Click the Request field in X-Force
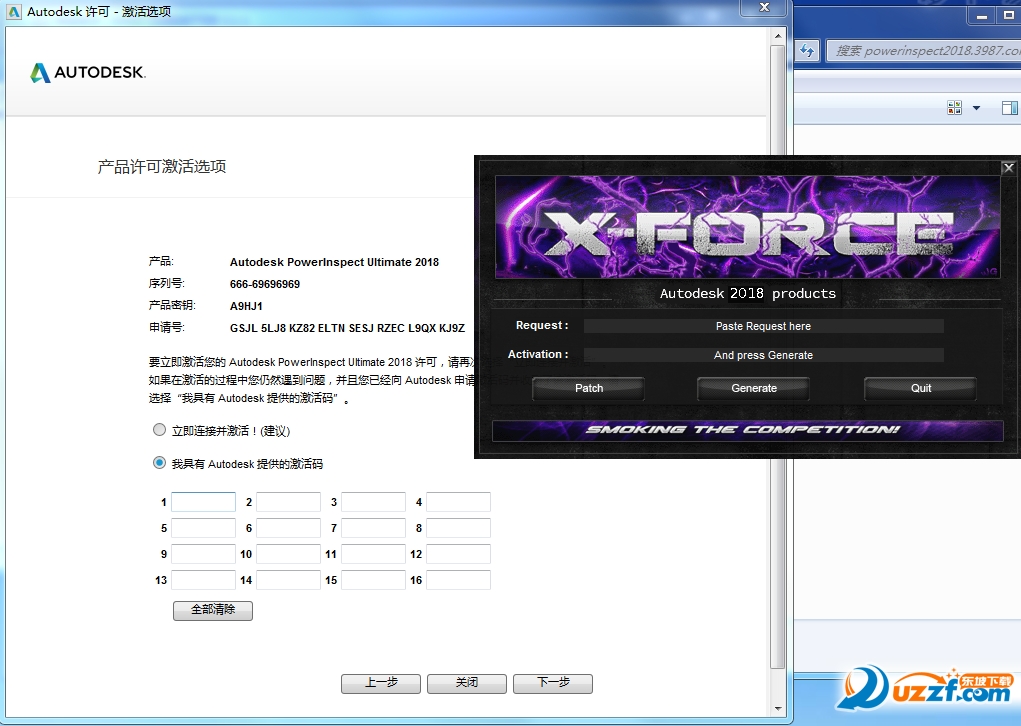The height and width of the screenshot is (726, 1021). pos(763,326)
